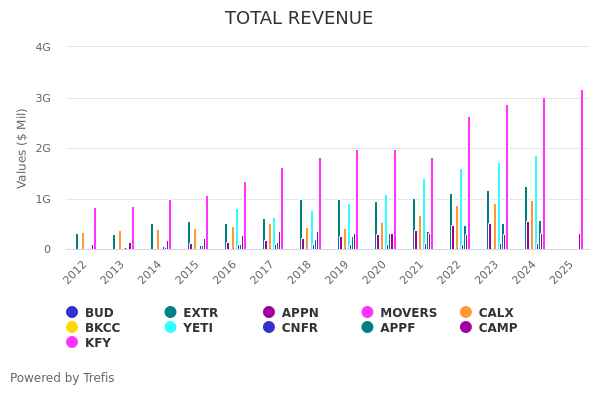
Task: Select the tall cyan bar for 2024
Action: [x=535, y=202]
